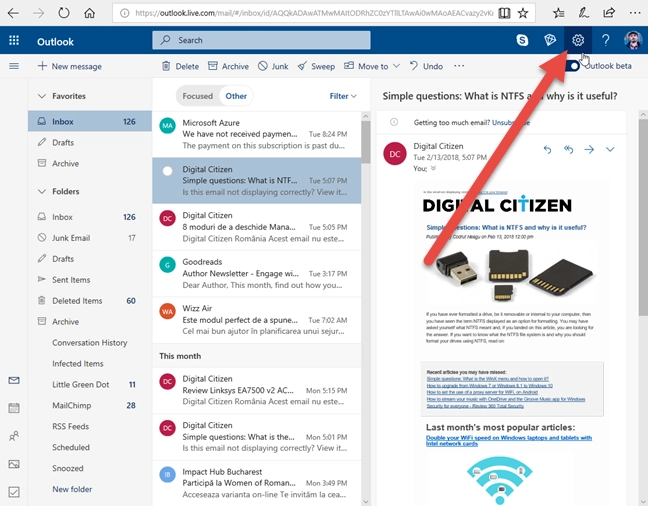Image resolution: width=648 pixels, height=506 pixels.
Task: Switch to the Other tab
Action: point(236,96)
